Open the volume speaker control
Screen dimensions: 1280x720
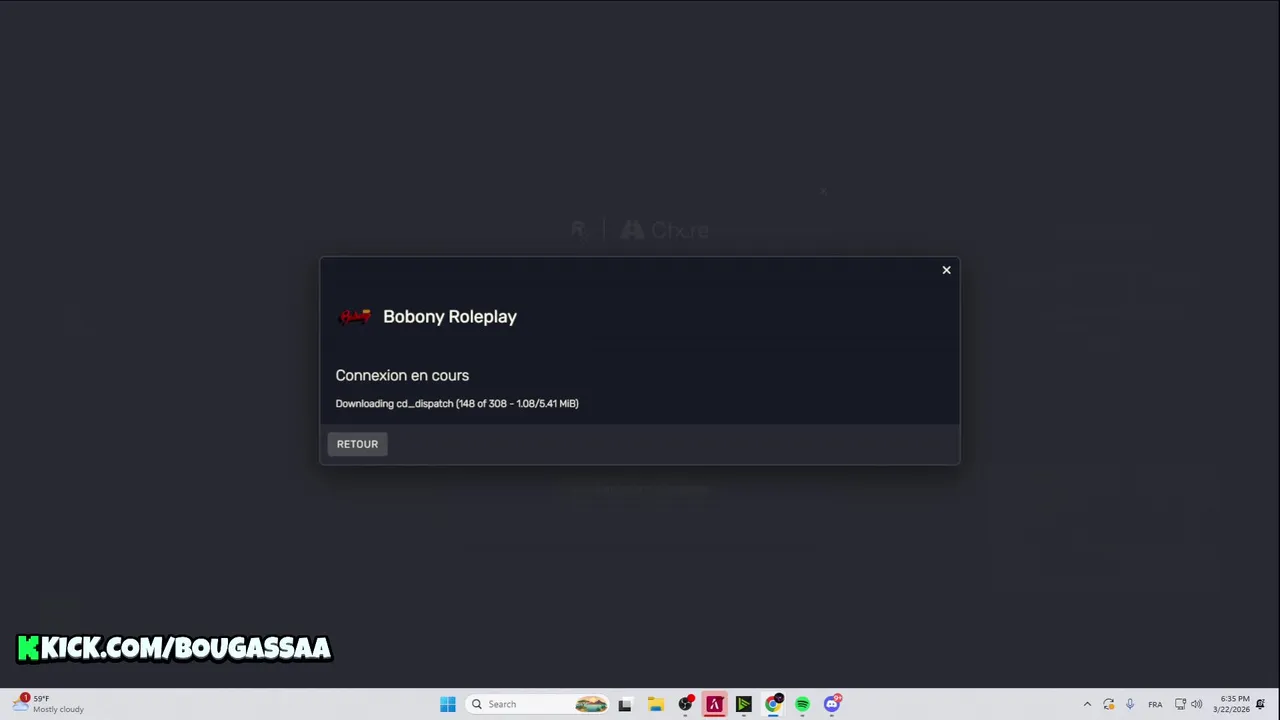pyautogui.click(x=1197, y=704)
